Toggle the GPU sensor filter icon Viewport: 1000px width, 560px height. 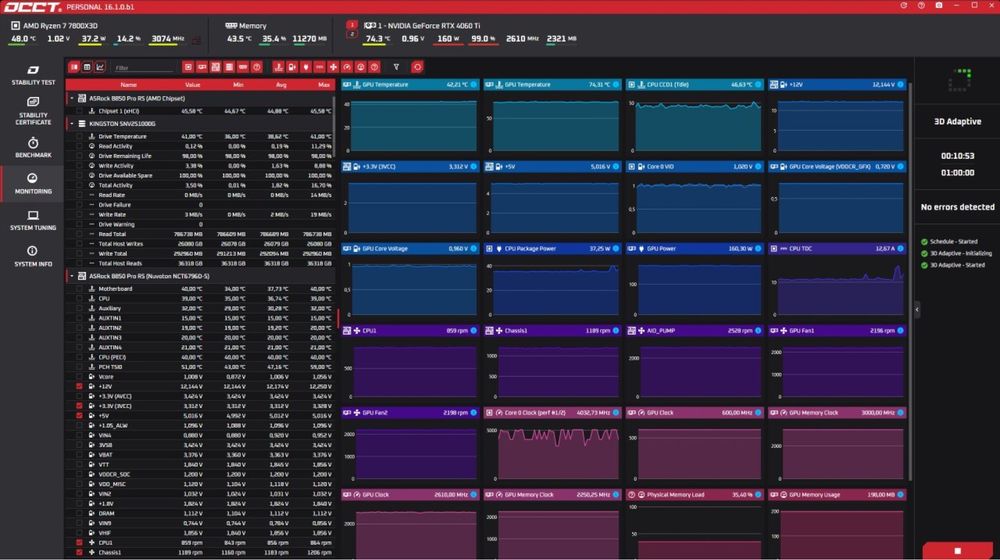pos(202,67)
